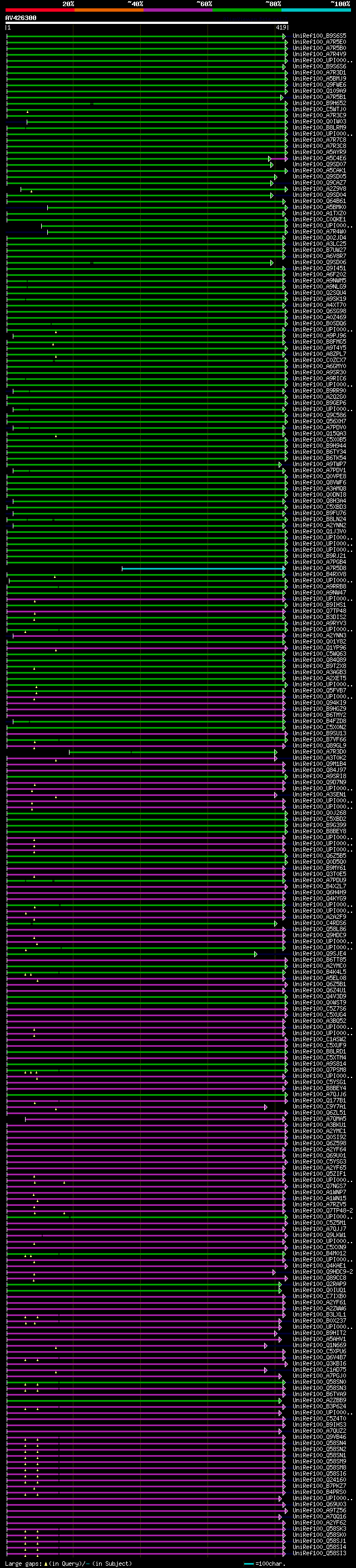Click the UniRef100_Q0J268 label
356x1568 pixels.
coord(319,813)
